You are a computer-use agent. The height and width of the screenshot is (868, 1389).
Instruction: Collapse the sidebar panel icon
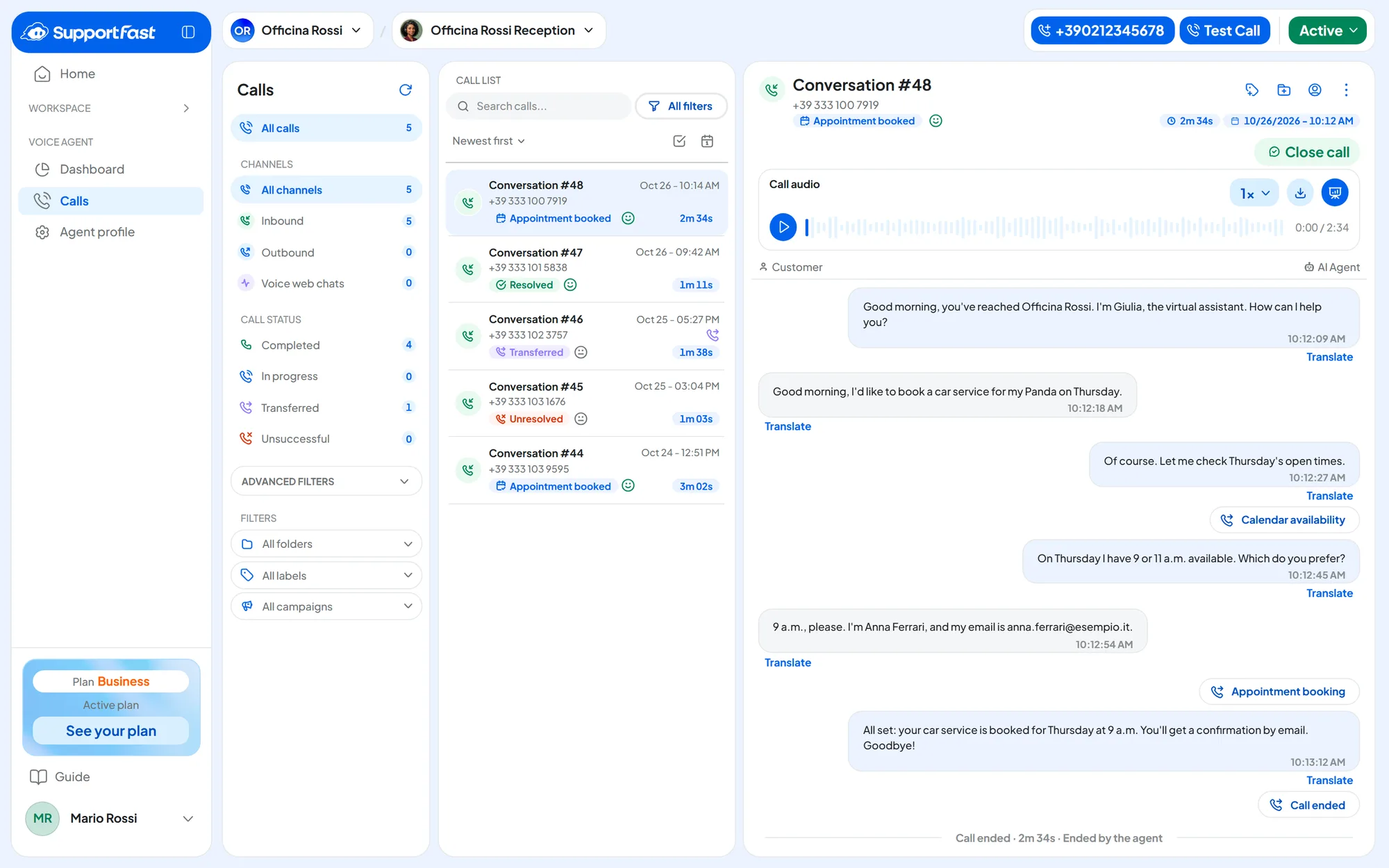click(x=188, y=32)
